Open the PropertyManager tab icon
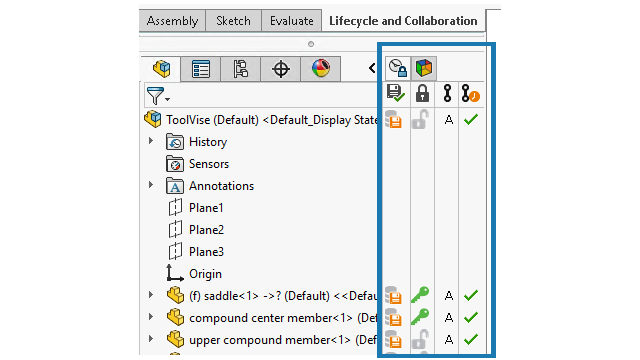The image size is (640, 360). tap(200, 69)
